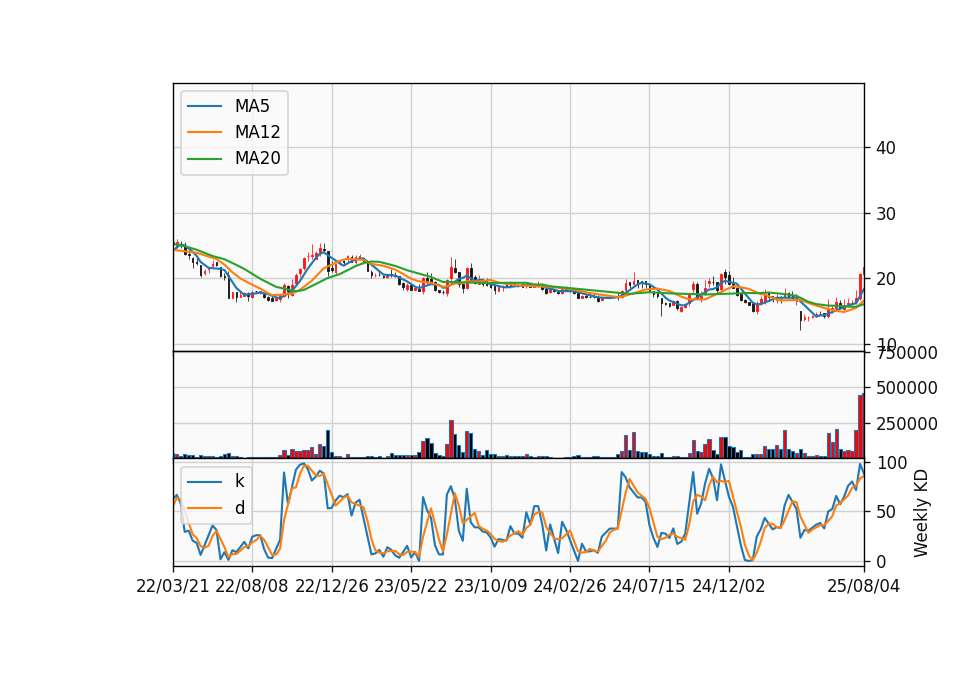Click the 22/03/21 date axis label
960x690 pixels.
(173, 586)
